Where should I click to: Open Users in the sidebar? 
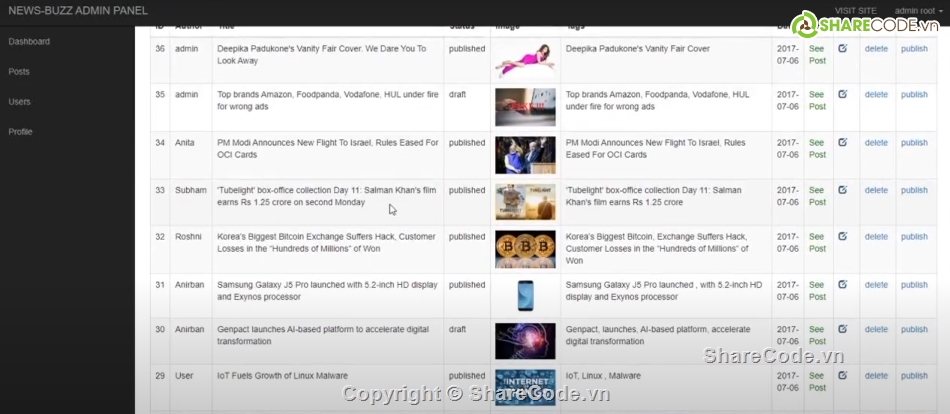coord(19,102)
